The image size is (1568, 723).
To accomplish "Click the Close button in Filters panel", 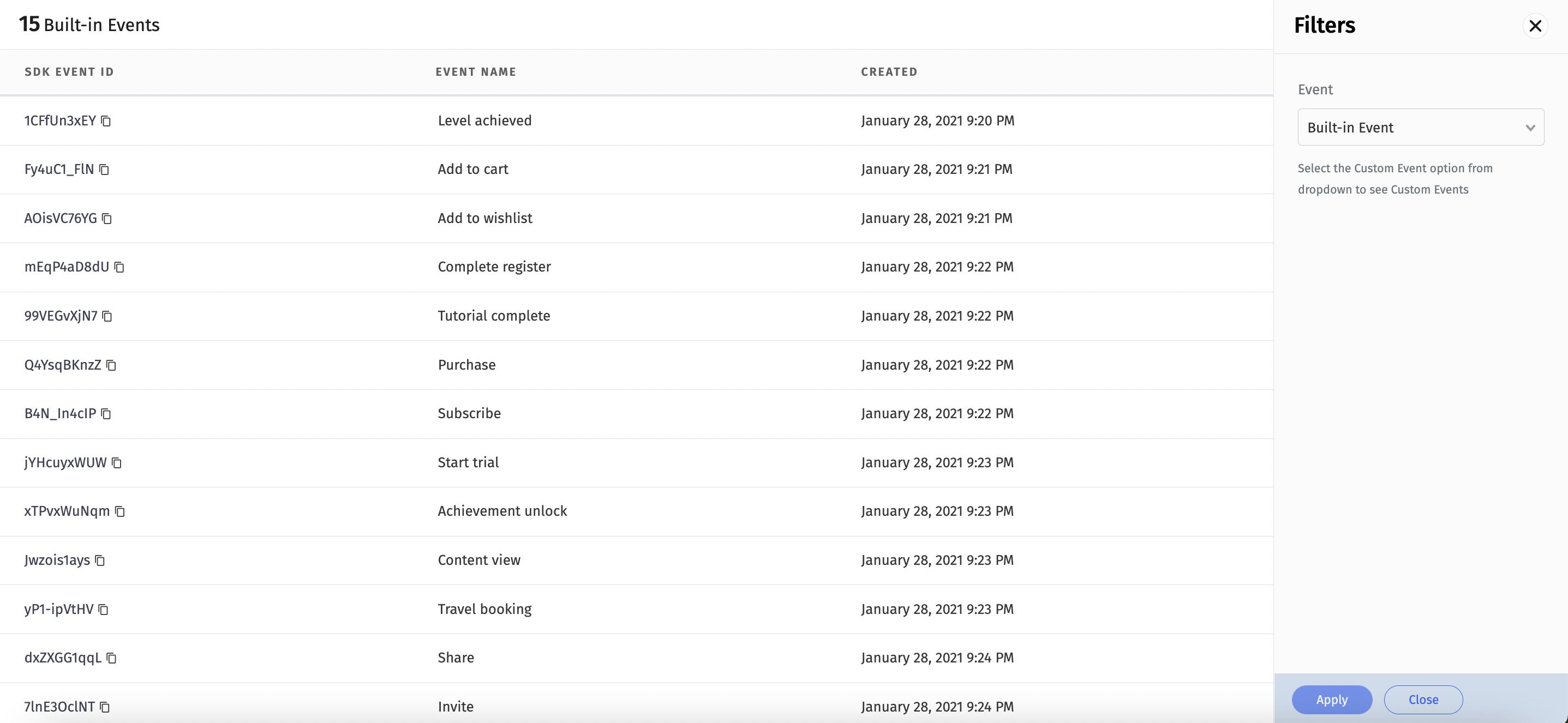I will tap(1423, 700).
